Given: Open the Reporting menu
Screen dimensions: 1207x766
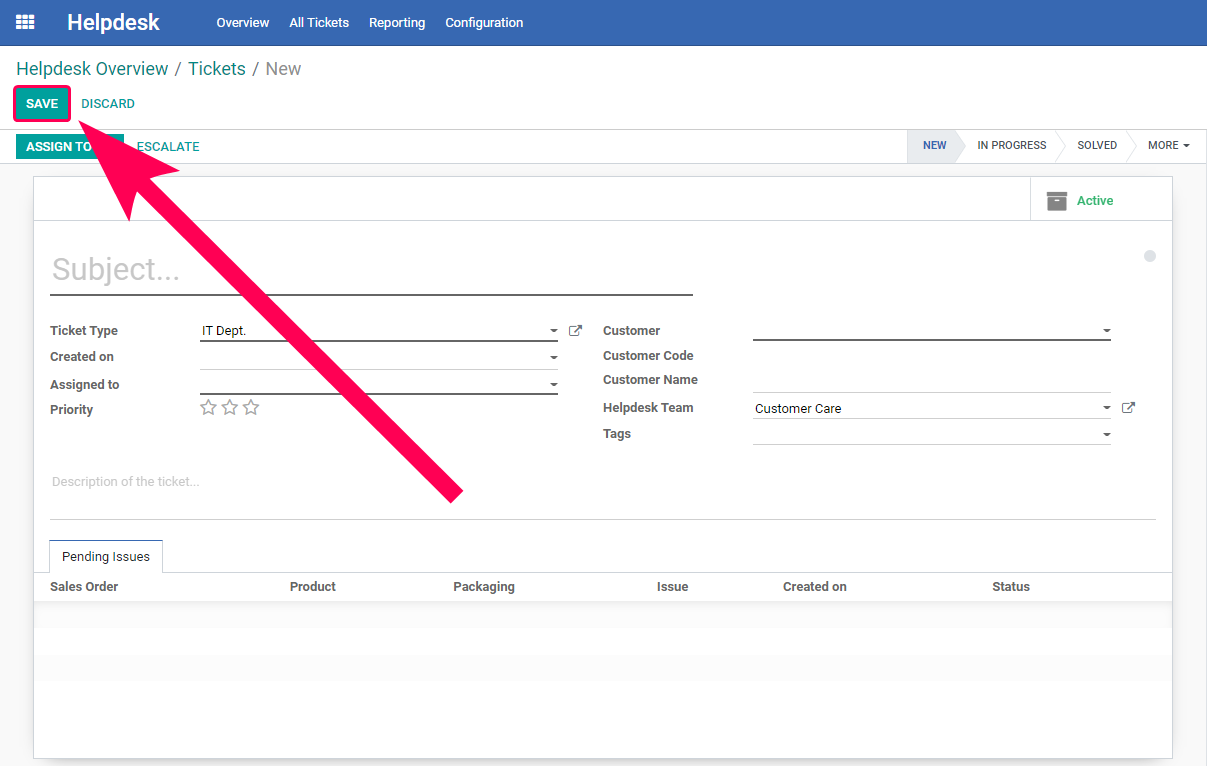Looking at the screenshot, I should click(397, 22).
